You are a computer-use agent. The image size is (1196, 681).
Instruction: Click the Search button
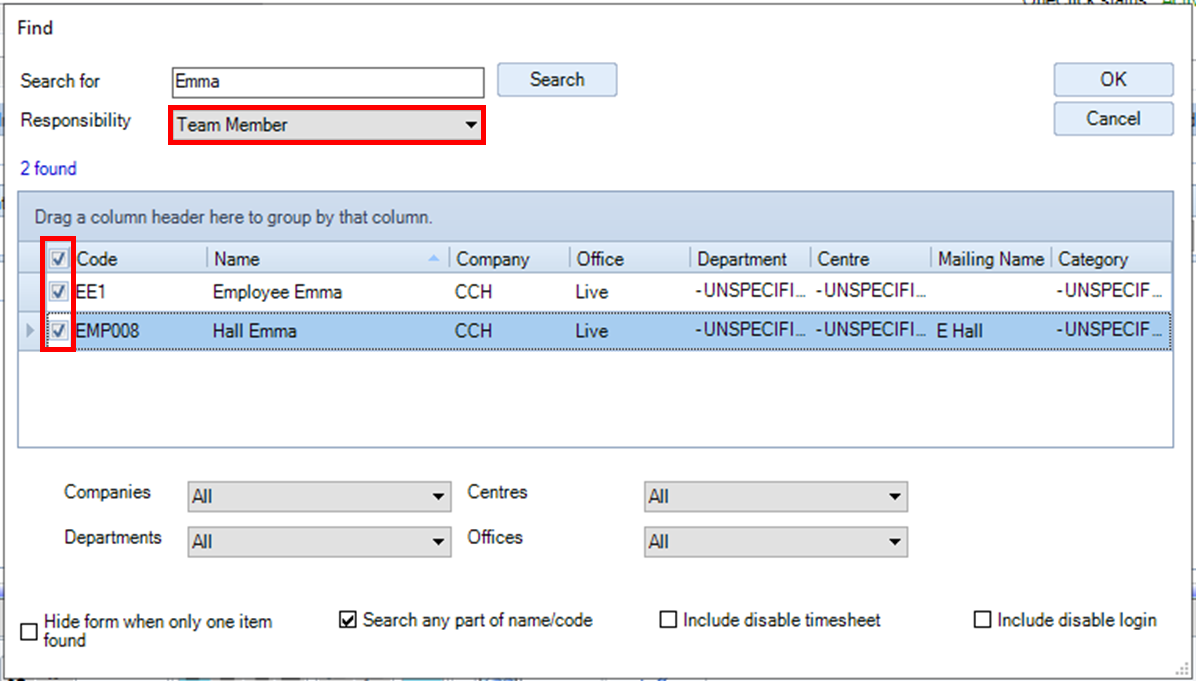(x=557, y=80)
